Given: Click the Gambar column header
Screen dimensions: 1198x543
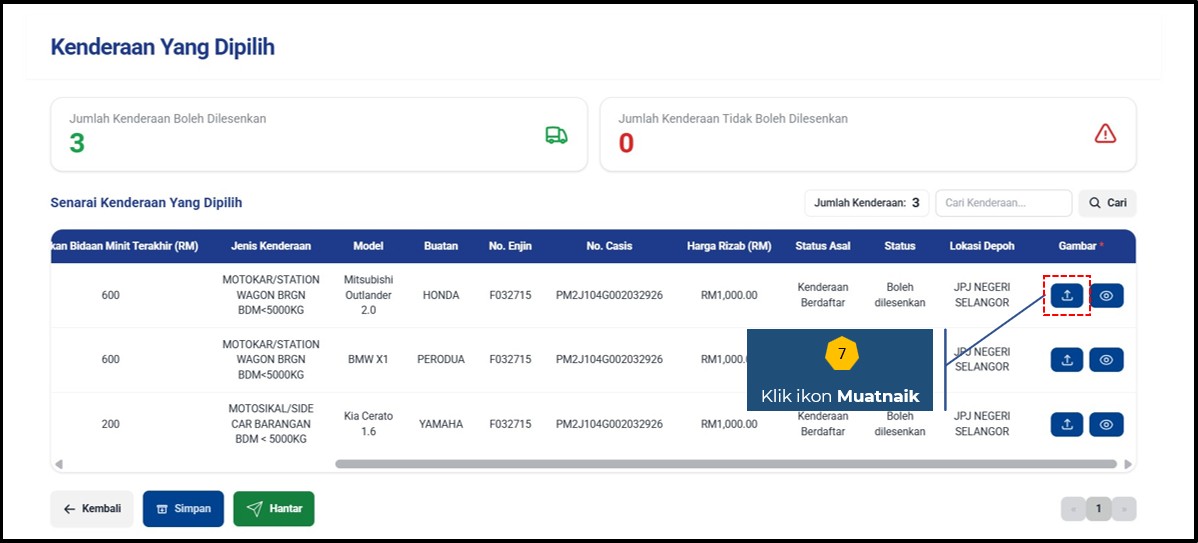Looking at the screenshot, I should point(1080,246).
